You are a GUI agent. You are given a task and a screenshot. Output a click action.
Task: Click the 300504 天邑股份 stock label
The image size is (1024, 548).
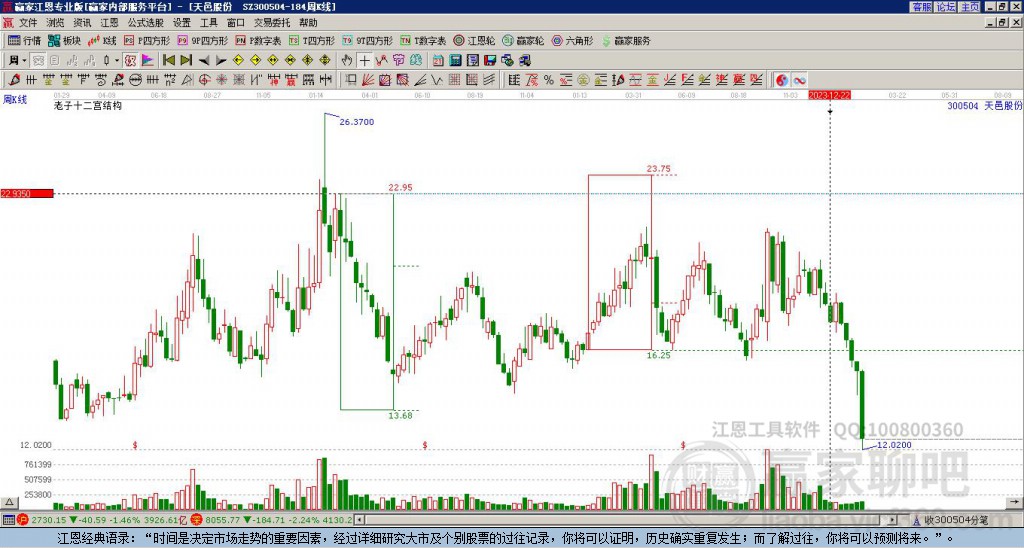(985, 105)
